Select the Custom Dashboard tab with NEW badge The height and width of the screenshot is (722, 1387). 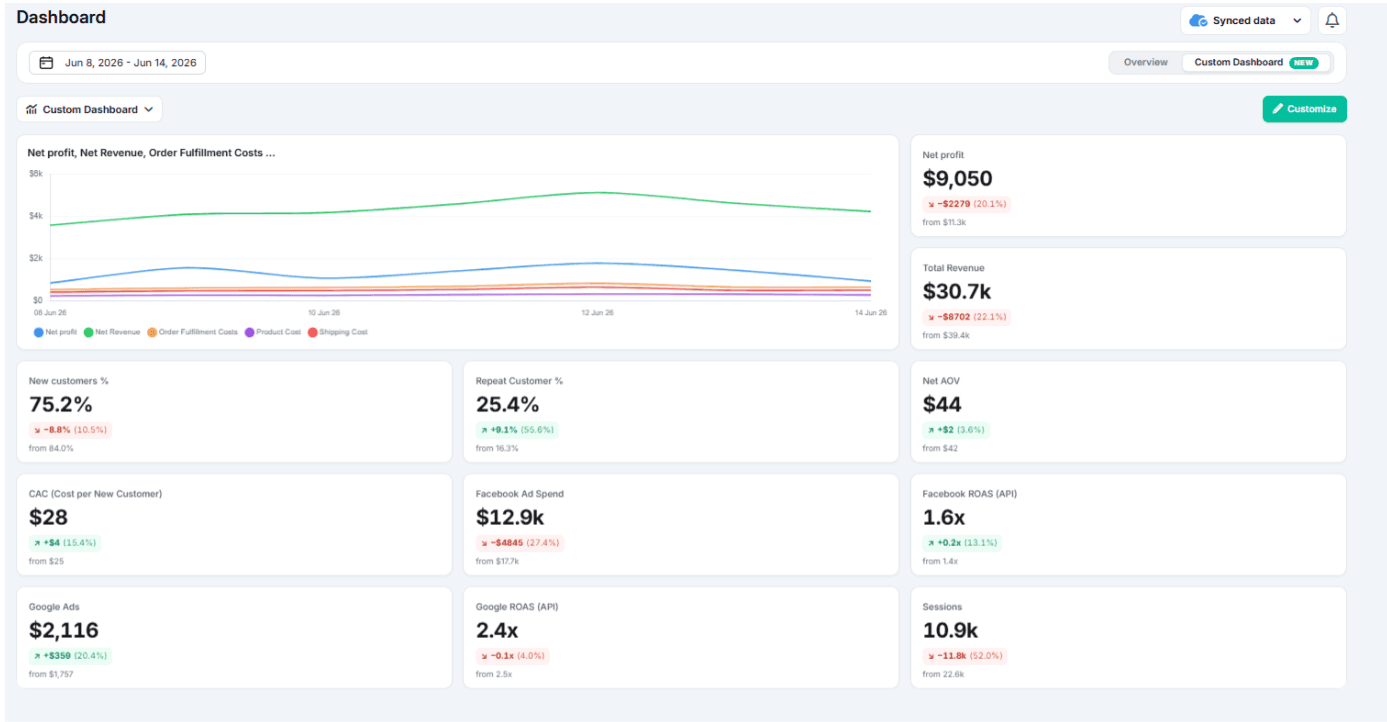pyautogui.click(x=1256, y=62)
